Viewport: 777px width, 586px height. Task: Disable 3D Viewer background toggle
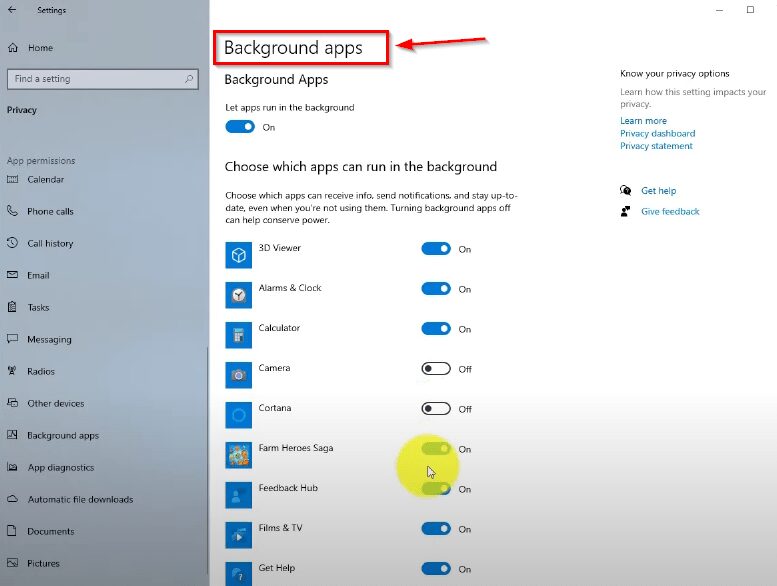tap(436, 249)
